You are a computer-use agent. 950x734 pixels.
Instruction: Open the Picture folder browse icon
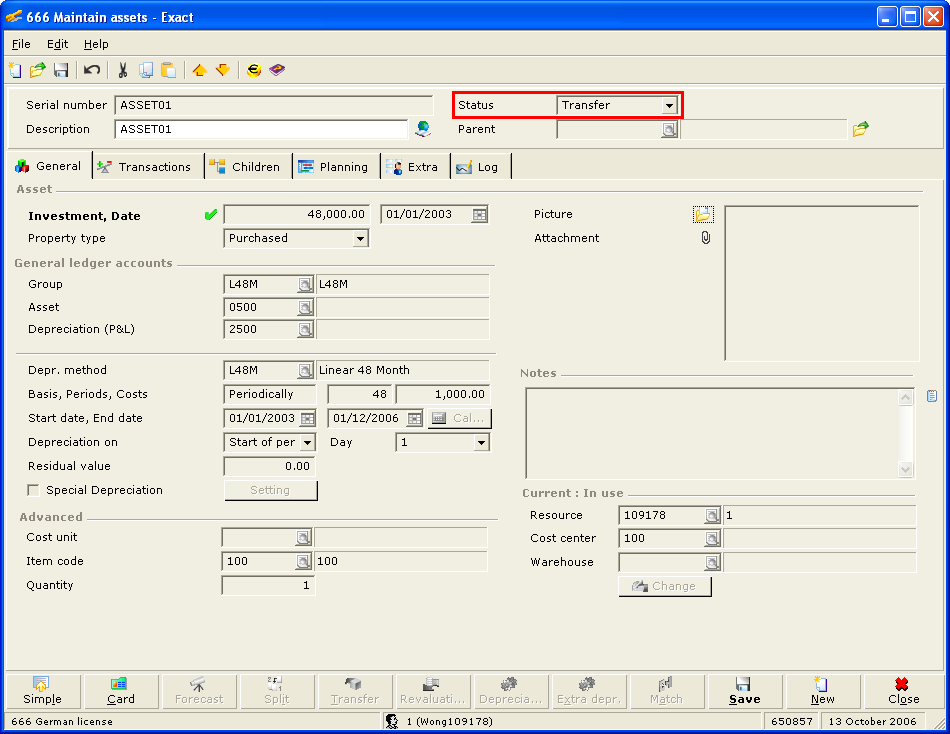click(x=702, y=214)
